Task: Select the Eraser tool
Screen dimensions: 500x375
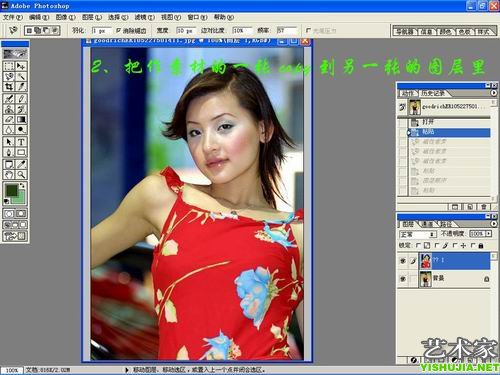Action: pos(9,119)
